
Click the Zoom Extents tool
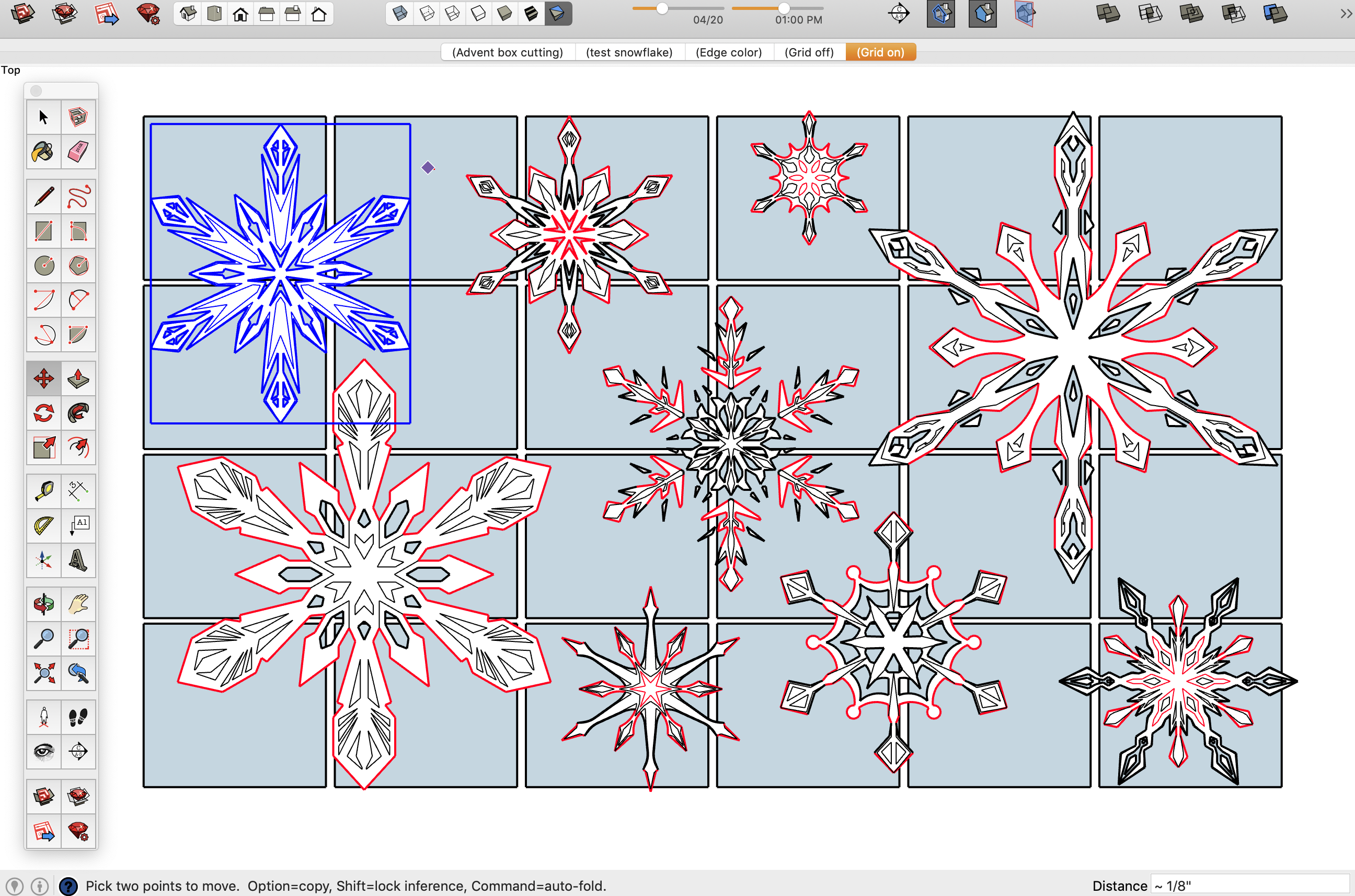click(43, 673)
